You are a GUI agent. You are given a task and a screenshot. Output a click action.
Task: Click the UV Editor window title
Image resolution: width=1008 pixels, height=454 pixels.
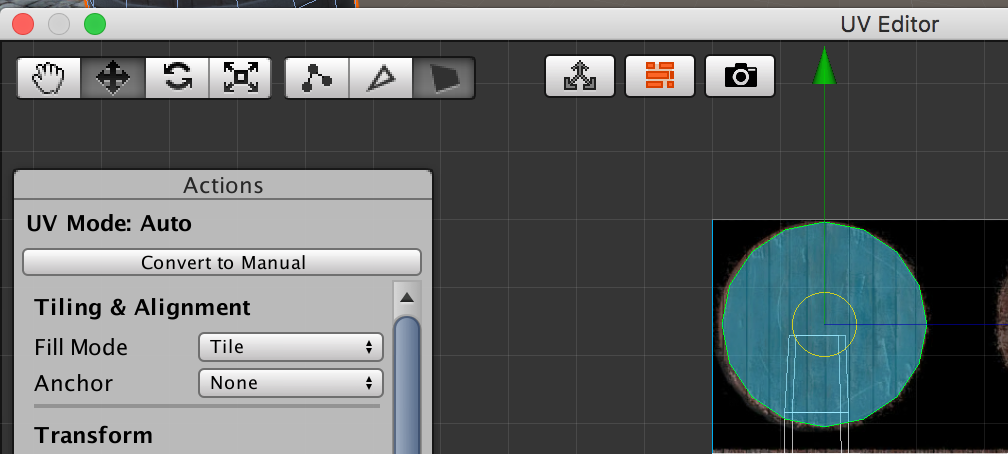pyautogui.click(x=890, y=24)
